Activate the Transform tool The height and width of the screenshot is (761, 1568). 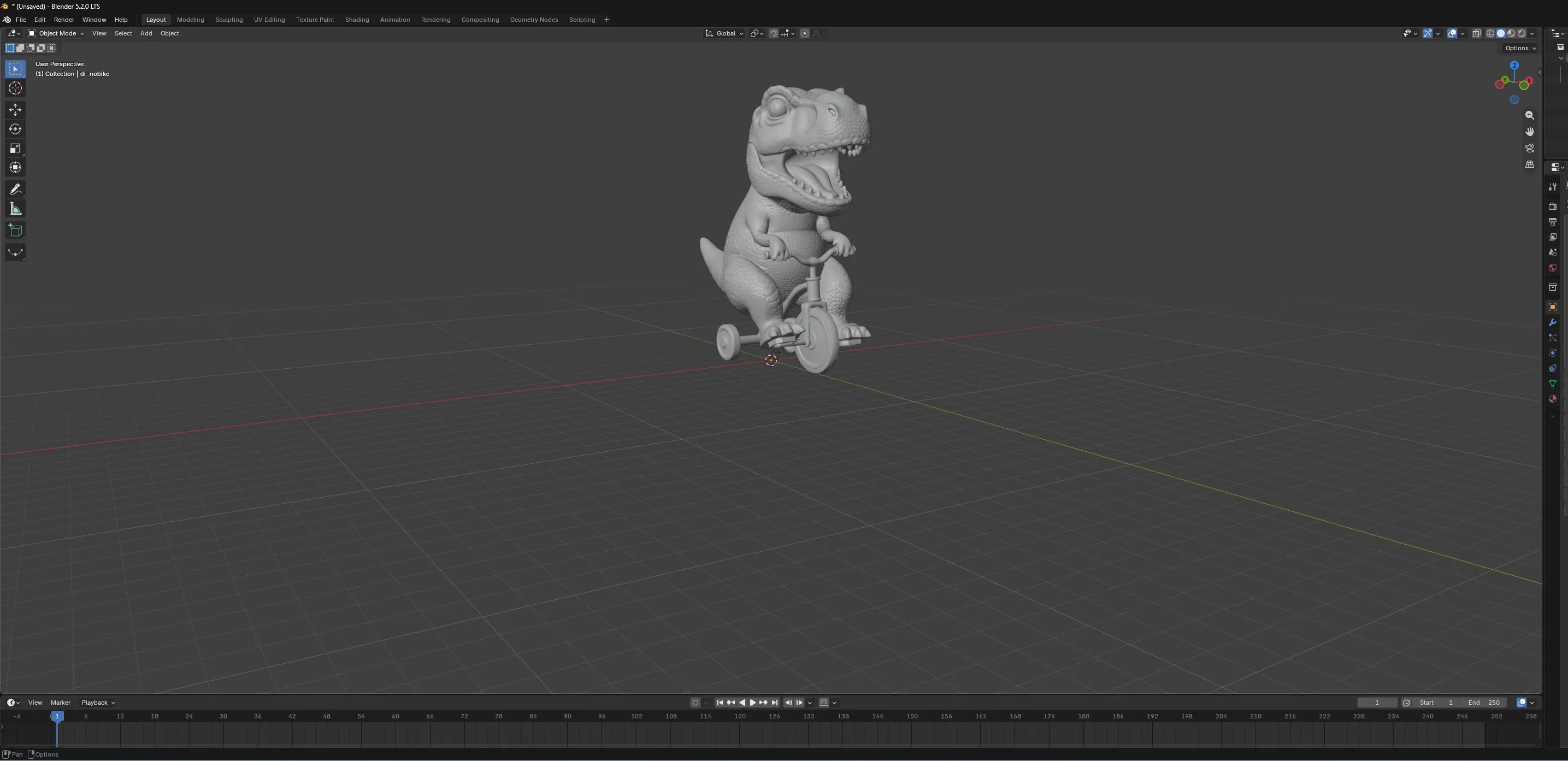15,167
